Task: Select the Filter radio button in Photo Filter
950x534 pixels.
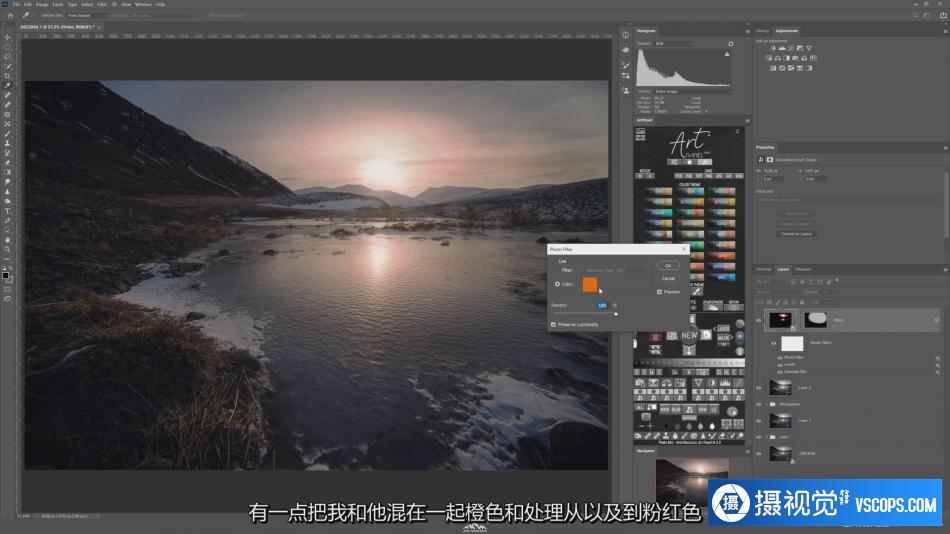Action: click(557, 270)
